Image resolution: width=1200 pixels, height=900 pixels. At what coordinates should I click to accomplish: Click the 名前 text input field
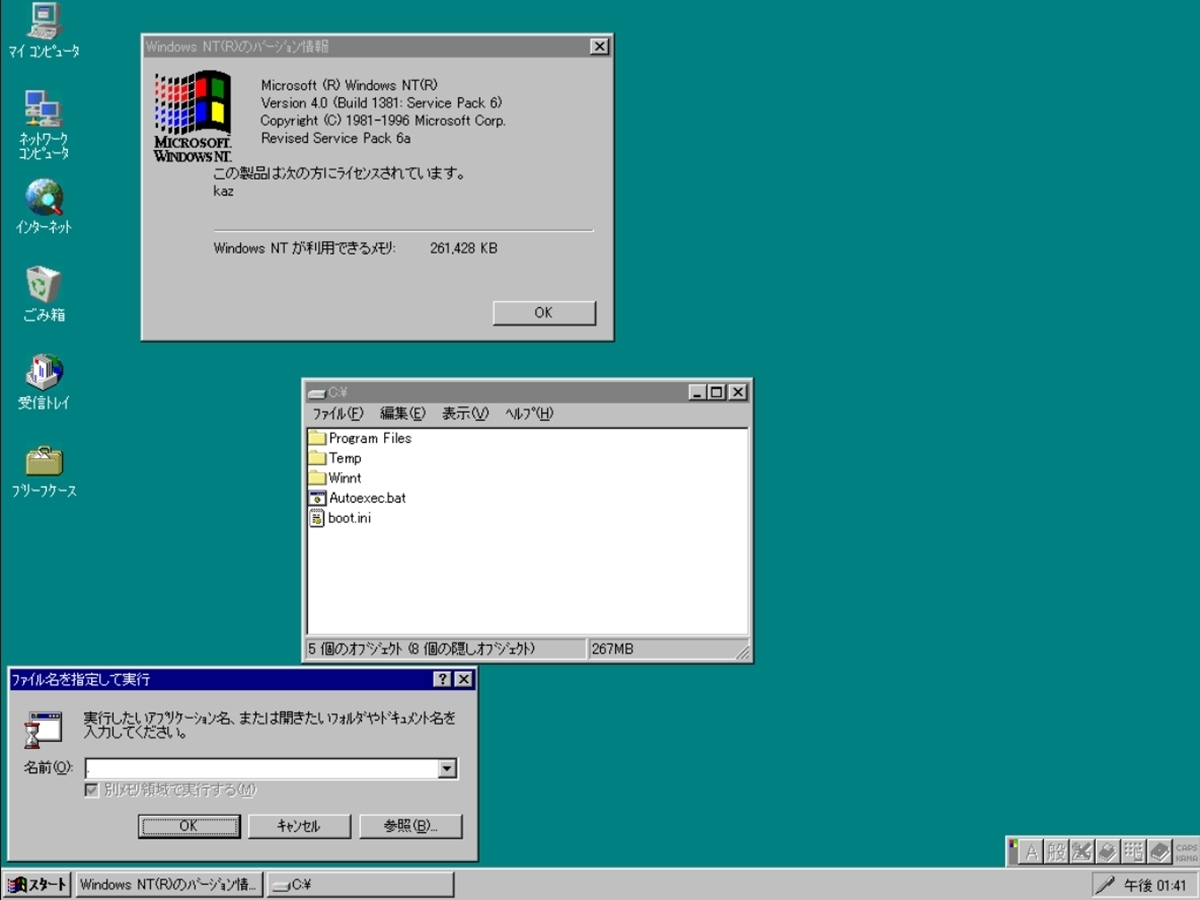261,768
